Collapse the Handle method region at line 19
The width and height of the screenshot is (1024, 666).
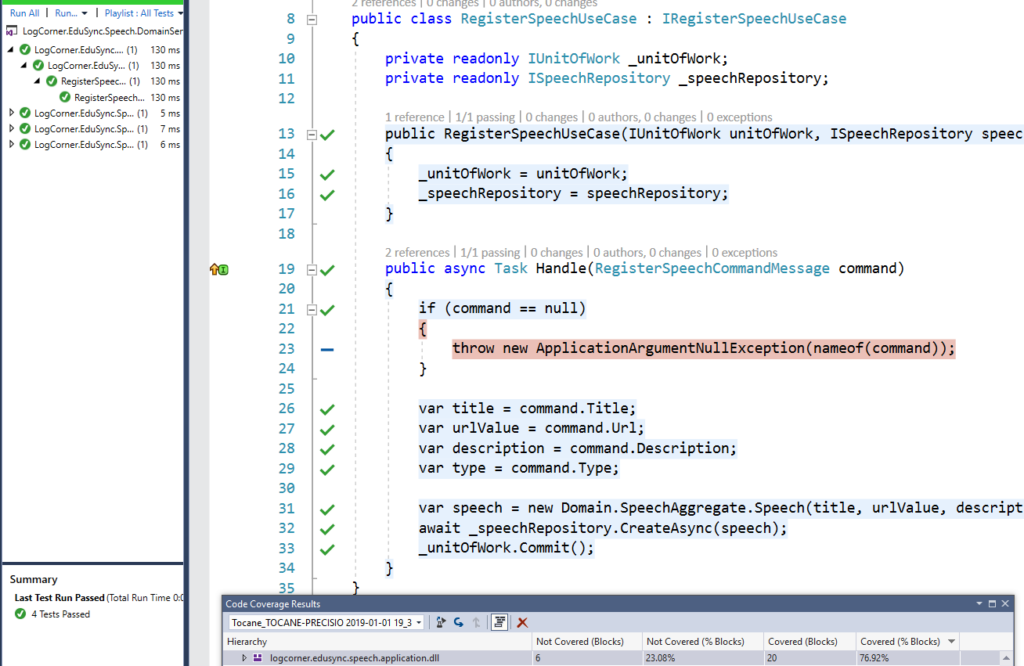pos(311,268)
